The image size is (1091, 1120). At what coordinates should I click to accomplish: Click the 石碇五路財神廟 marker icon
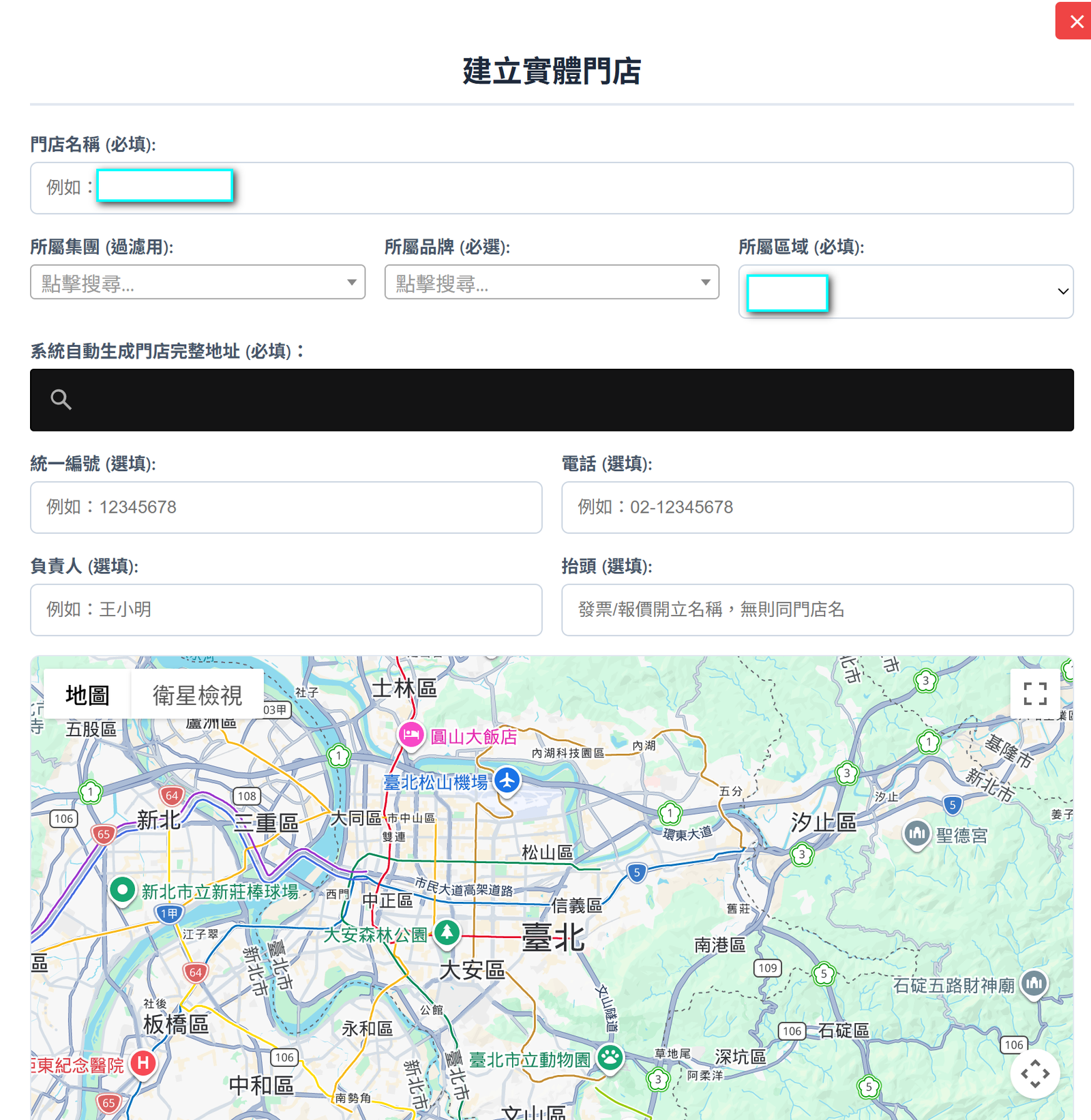[1034, 983]
